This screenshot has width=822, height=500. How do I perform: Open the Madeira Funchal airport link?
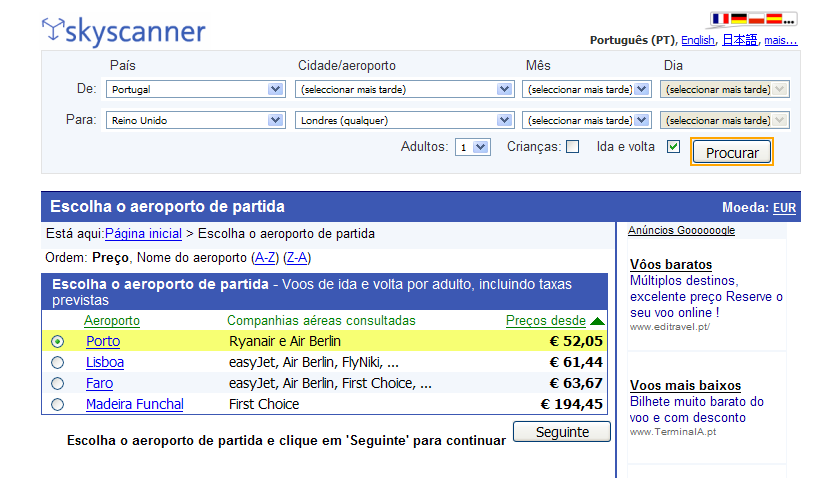135,405
